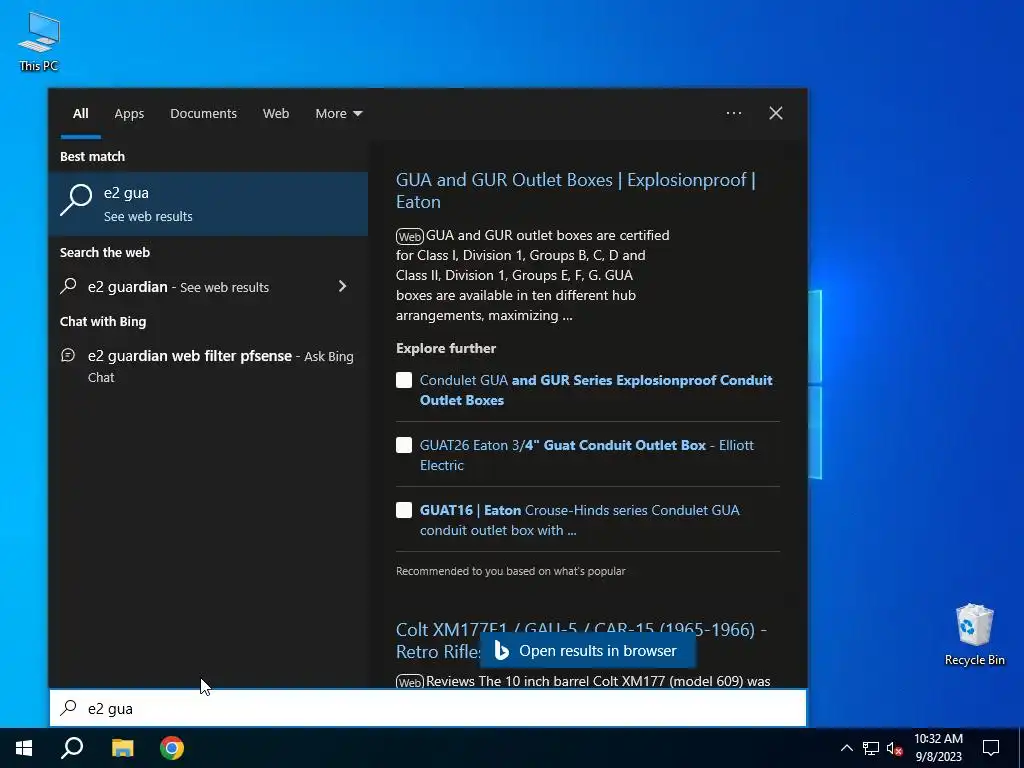Select the best match 'e2 gua' result
This screenshot has height=768, width=1024.
pyautogui.click(x=208, y=204)
